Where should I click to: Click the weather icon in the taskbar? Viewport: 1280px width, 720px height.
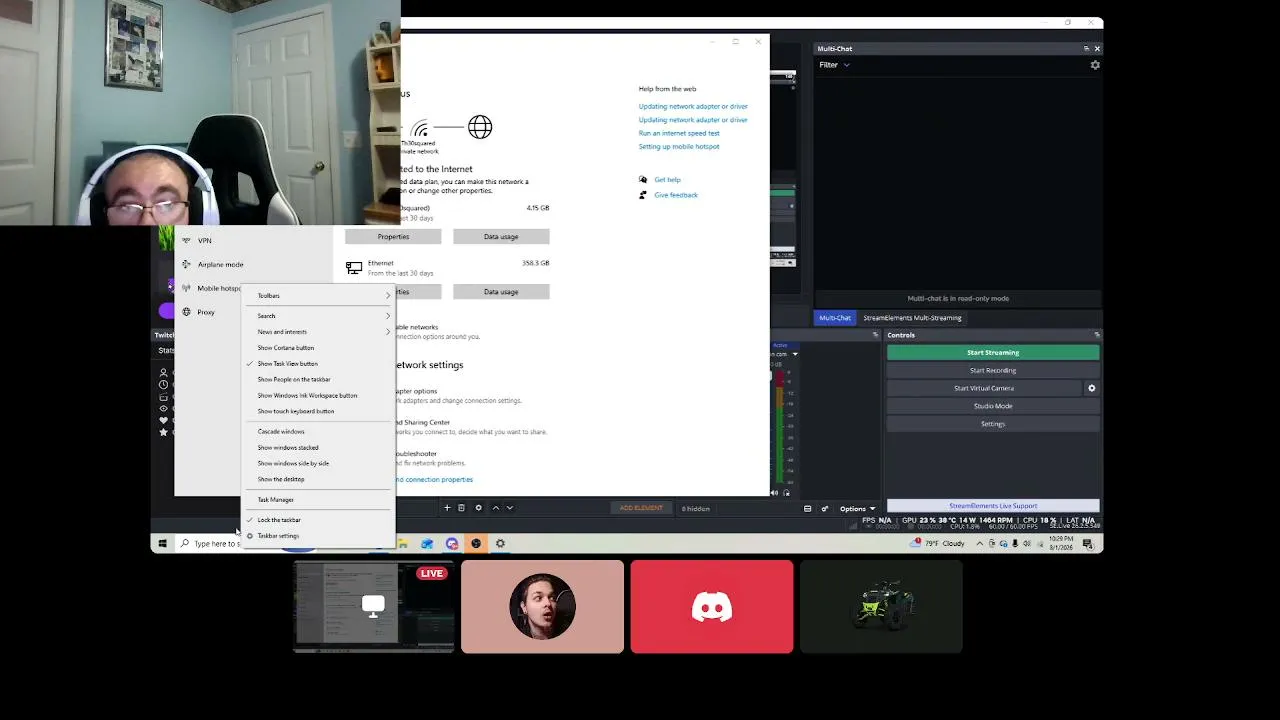tap(916, 543)
